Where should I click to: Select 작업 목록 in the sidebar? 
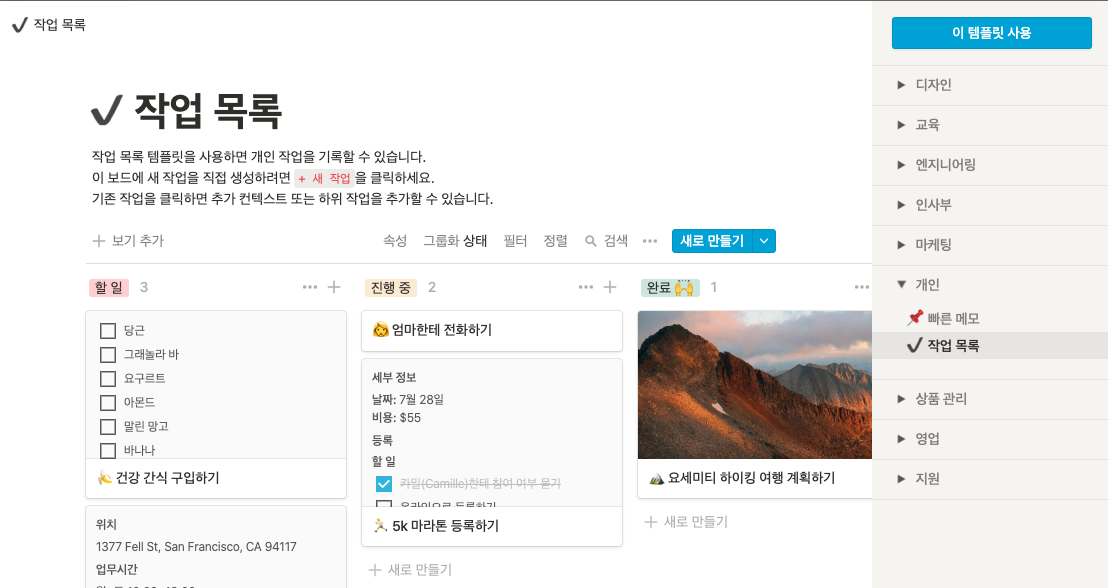click(x=990, y=345)
